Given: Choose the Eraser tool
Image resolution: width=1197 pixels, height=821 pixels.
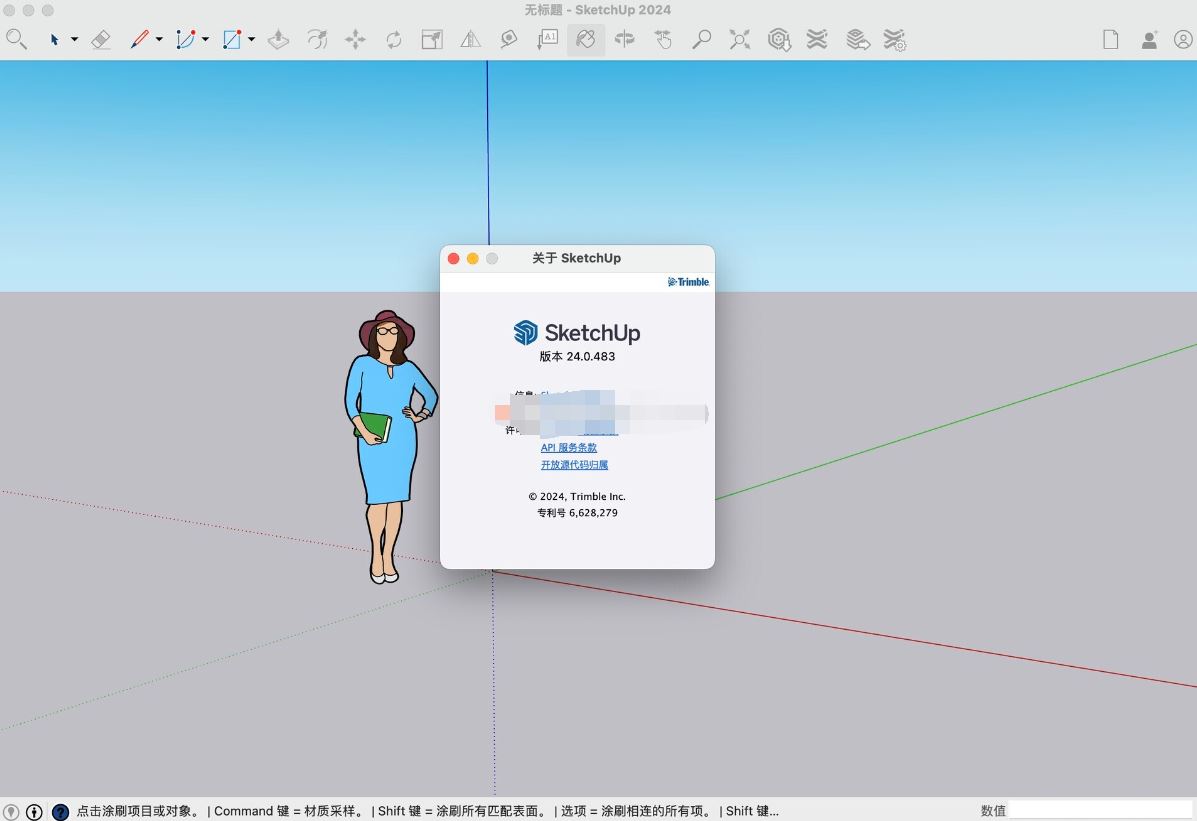Looking at the screenshot, I should coord(101,39).
